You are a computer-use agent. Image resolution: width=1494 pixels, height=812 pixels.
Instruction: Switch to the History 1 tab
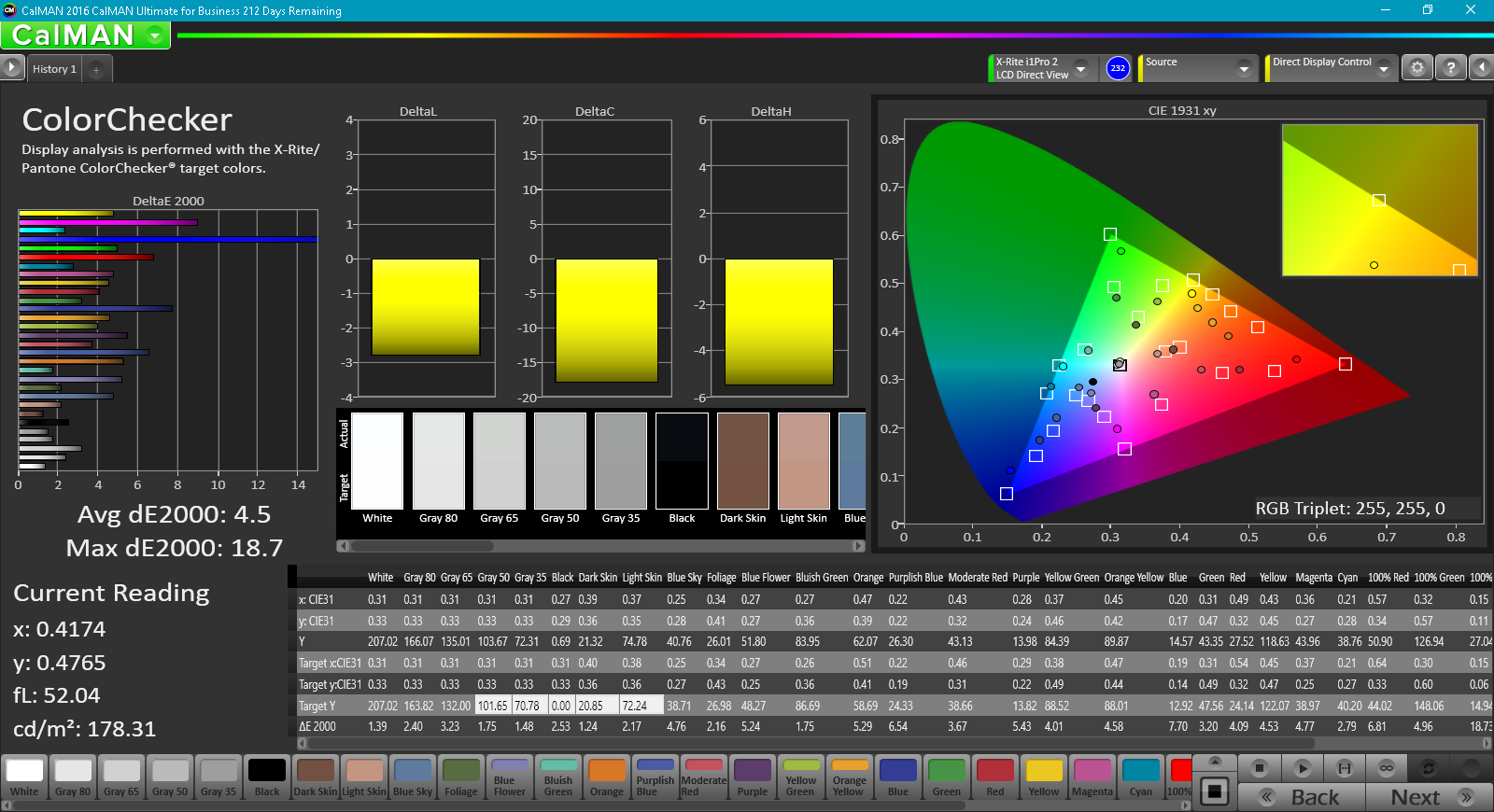click(x=54, y=69)
